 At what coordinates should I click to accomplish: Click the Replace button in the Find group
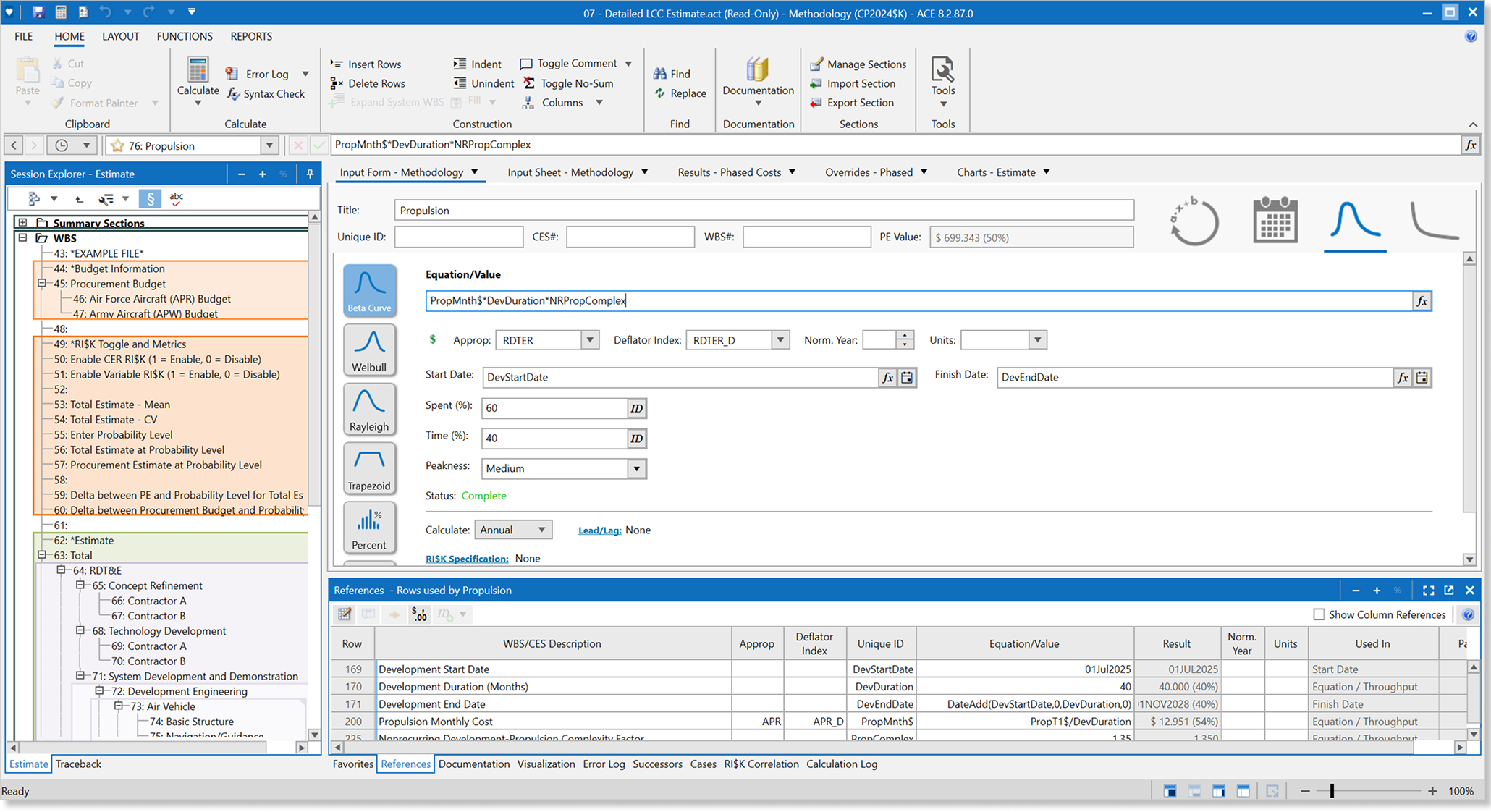click(x=679, y=93)
